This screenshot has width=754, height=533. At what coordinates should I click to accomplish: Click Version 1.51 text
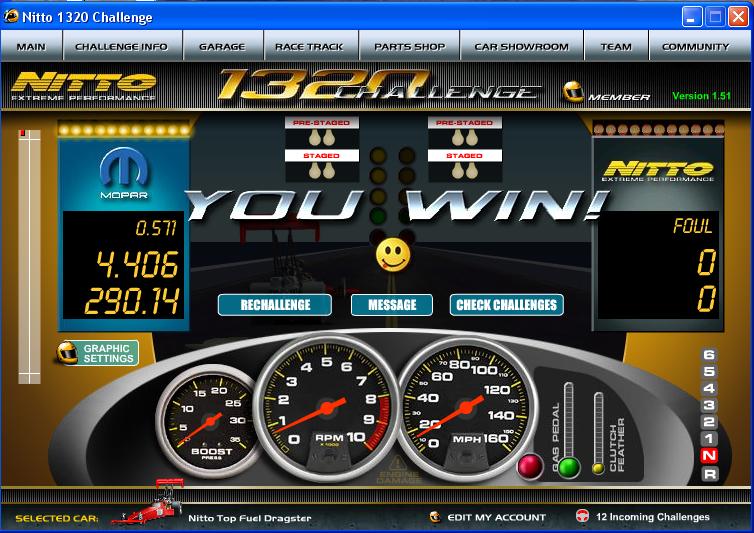click(702, 96)
